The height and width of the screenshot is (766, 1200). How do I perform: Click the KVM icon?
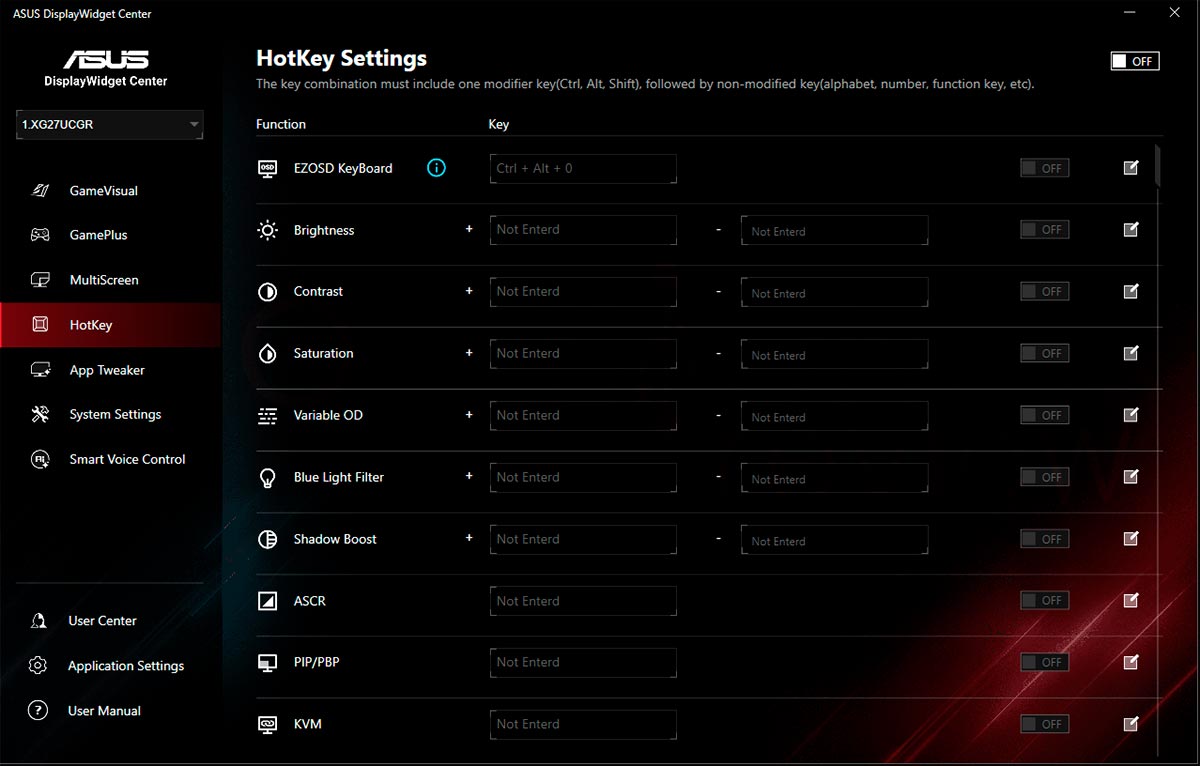pyautogui.click(x=267, y=724)
